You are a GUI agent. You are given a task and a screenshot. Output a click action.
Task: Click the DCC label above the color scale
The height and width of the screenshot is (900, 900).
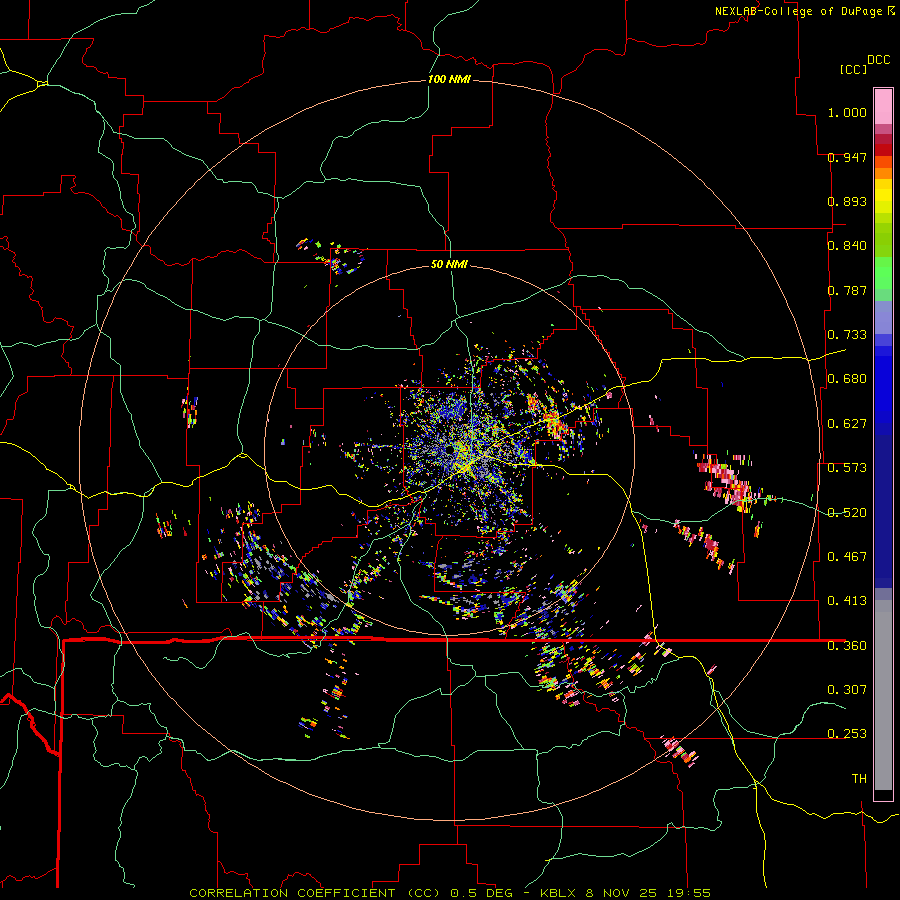(x=878, y=60)
